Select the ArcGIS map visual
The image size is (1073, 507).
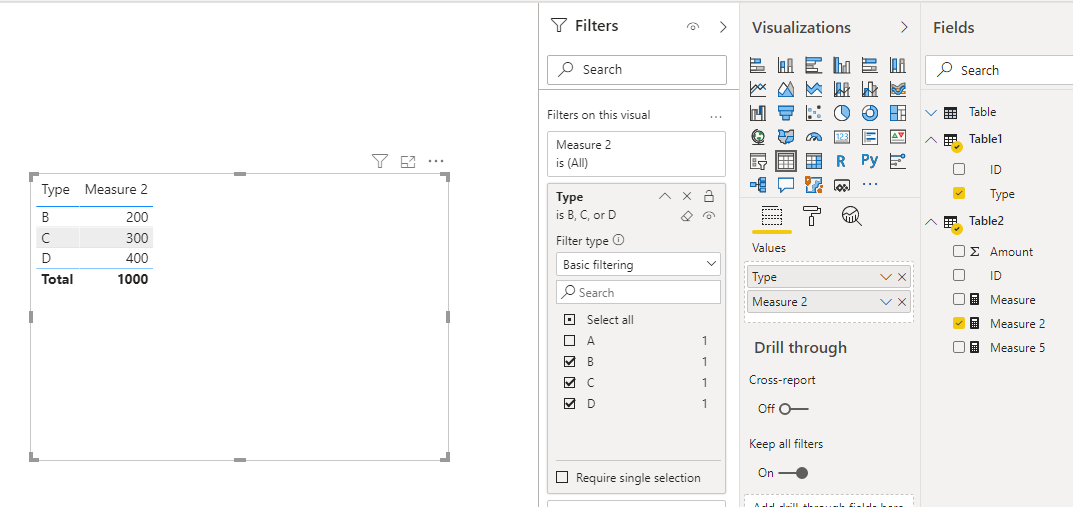point(814,184)
